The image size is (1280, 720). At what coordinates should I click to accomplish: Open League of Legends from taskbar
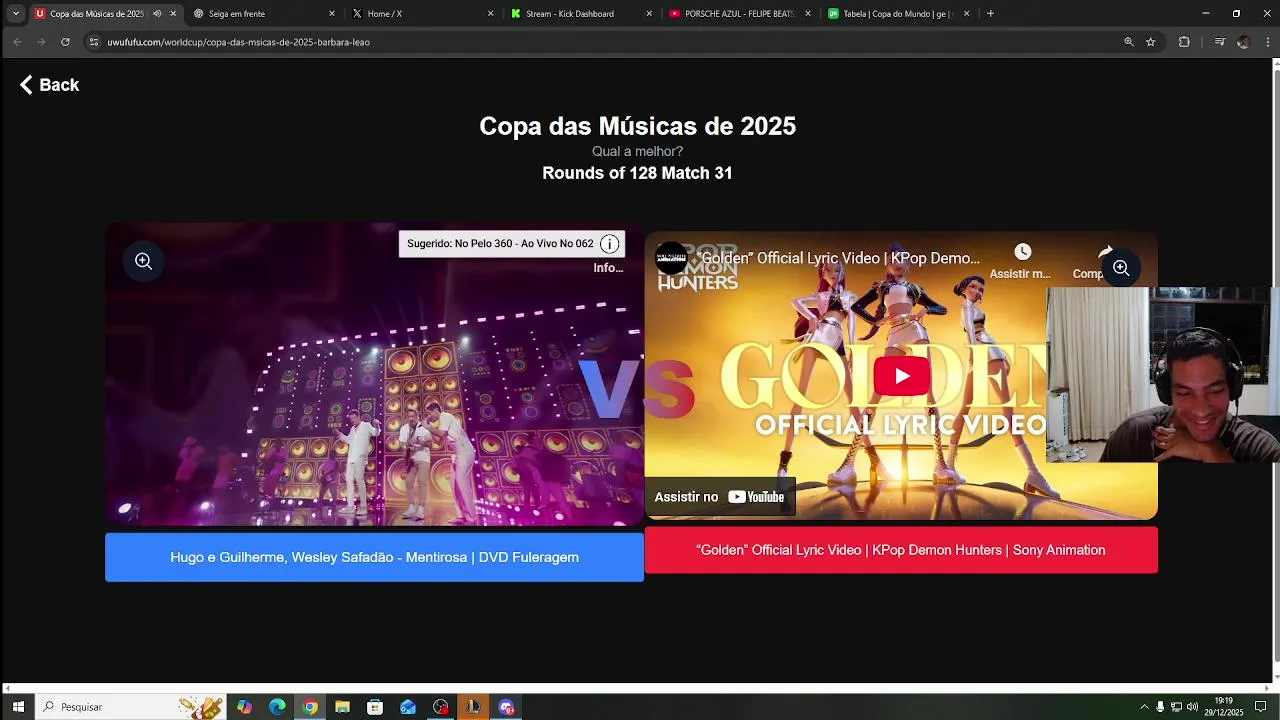(473, 707)
